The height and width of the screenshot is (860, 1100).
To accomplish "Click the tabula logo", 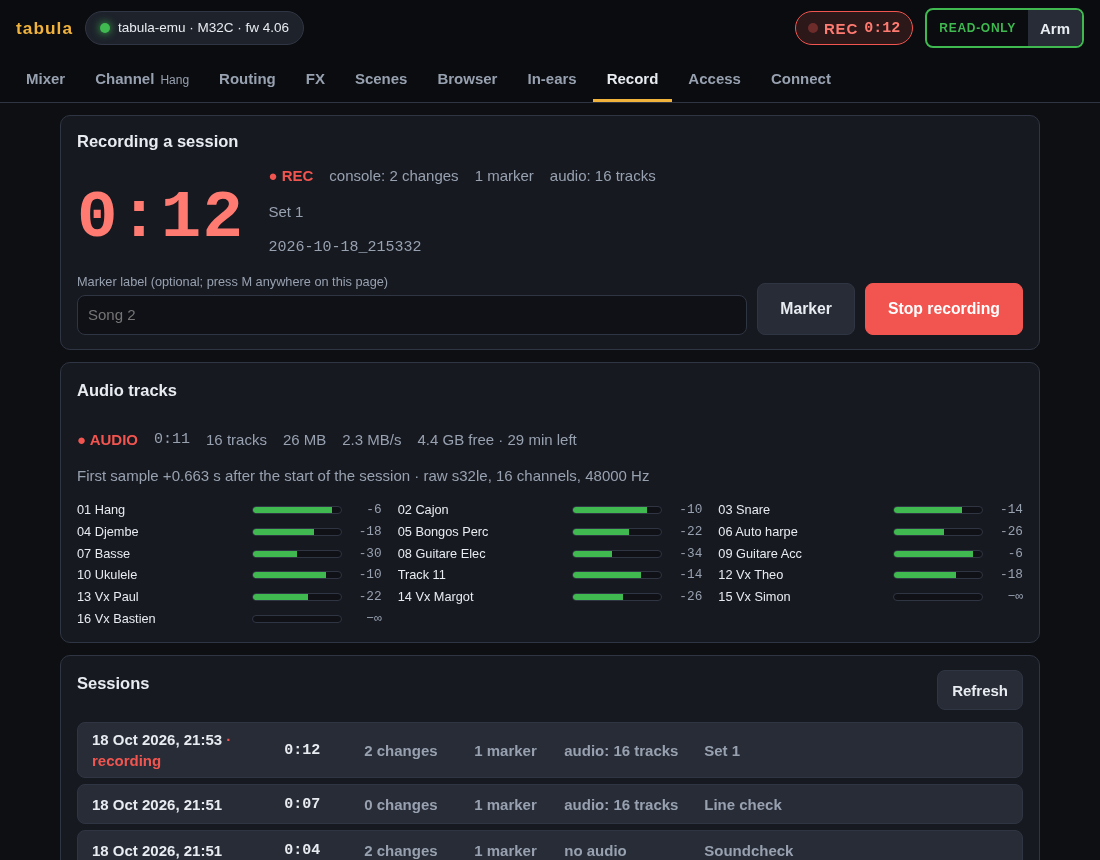I will click(x=44, y=28).
